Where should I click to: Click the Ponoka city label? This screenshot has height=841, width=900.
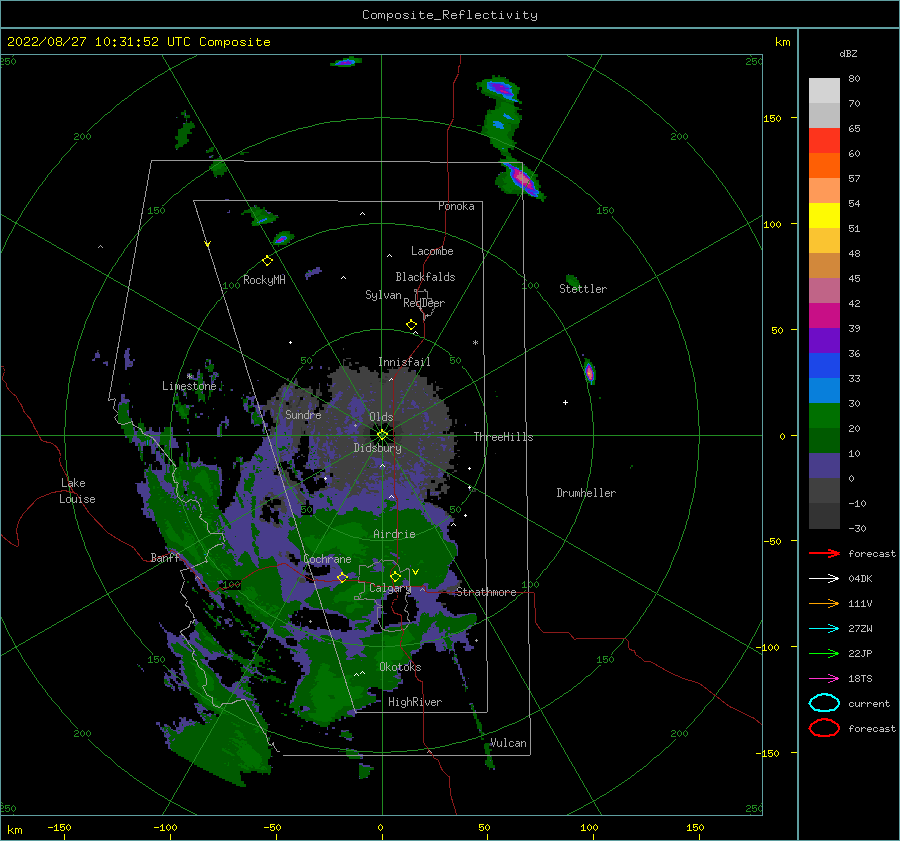456,206
